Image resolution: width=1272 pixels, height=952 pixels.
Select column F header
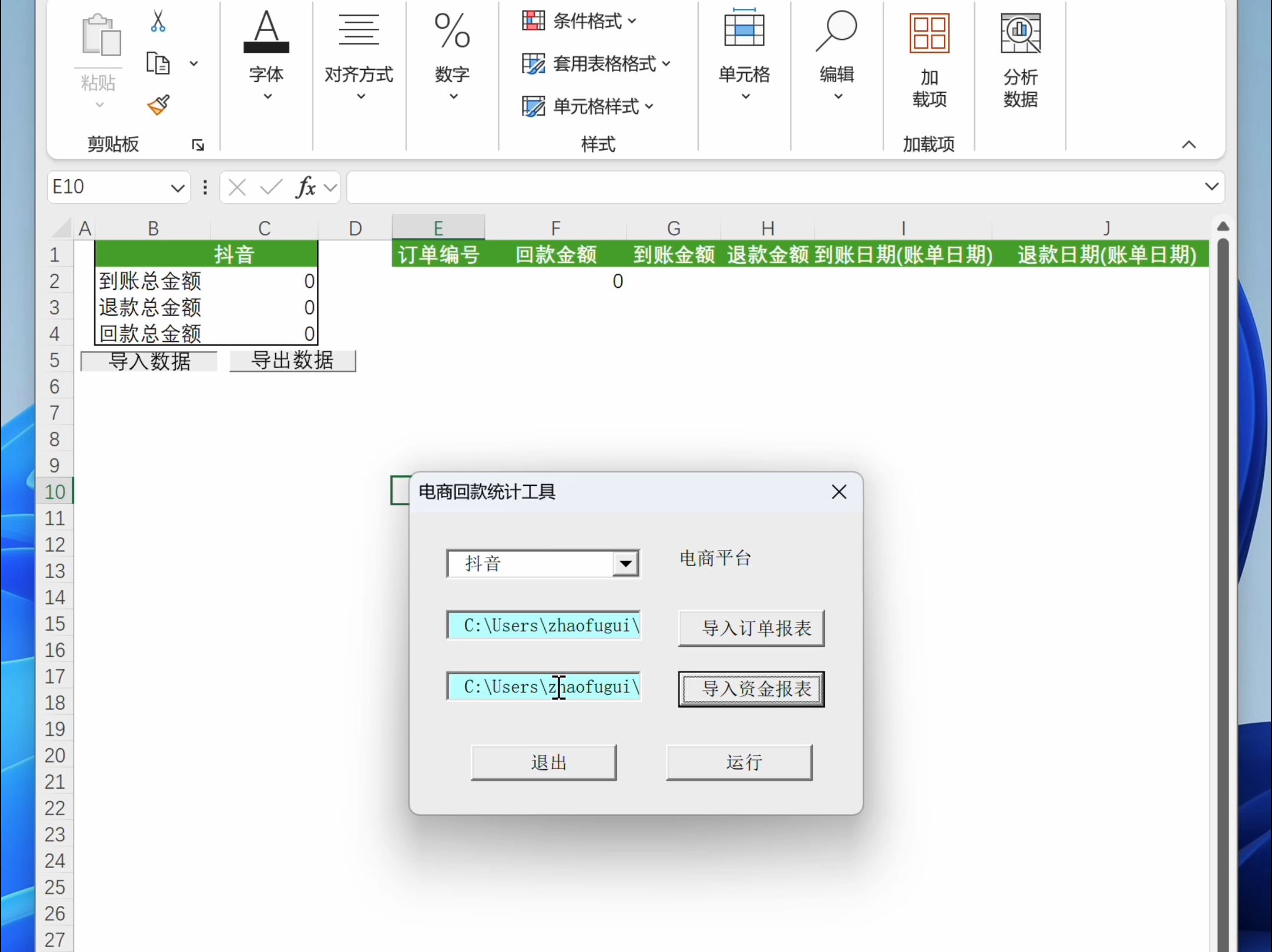(x=556, y=227)
